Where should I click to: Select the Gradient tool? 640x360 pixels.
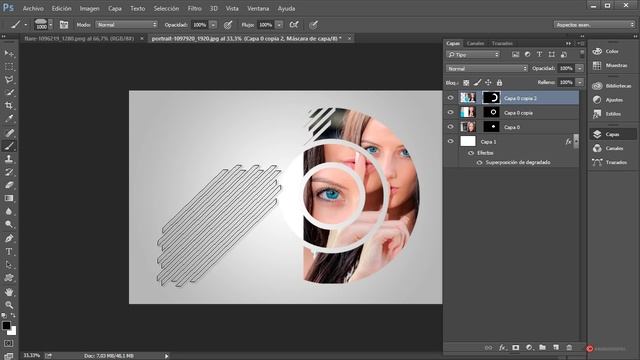(9, 198)
